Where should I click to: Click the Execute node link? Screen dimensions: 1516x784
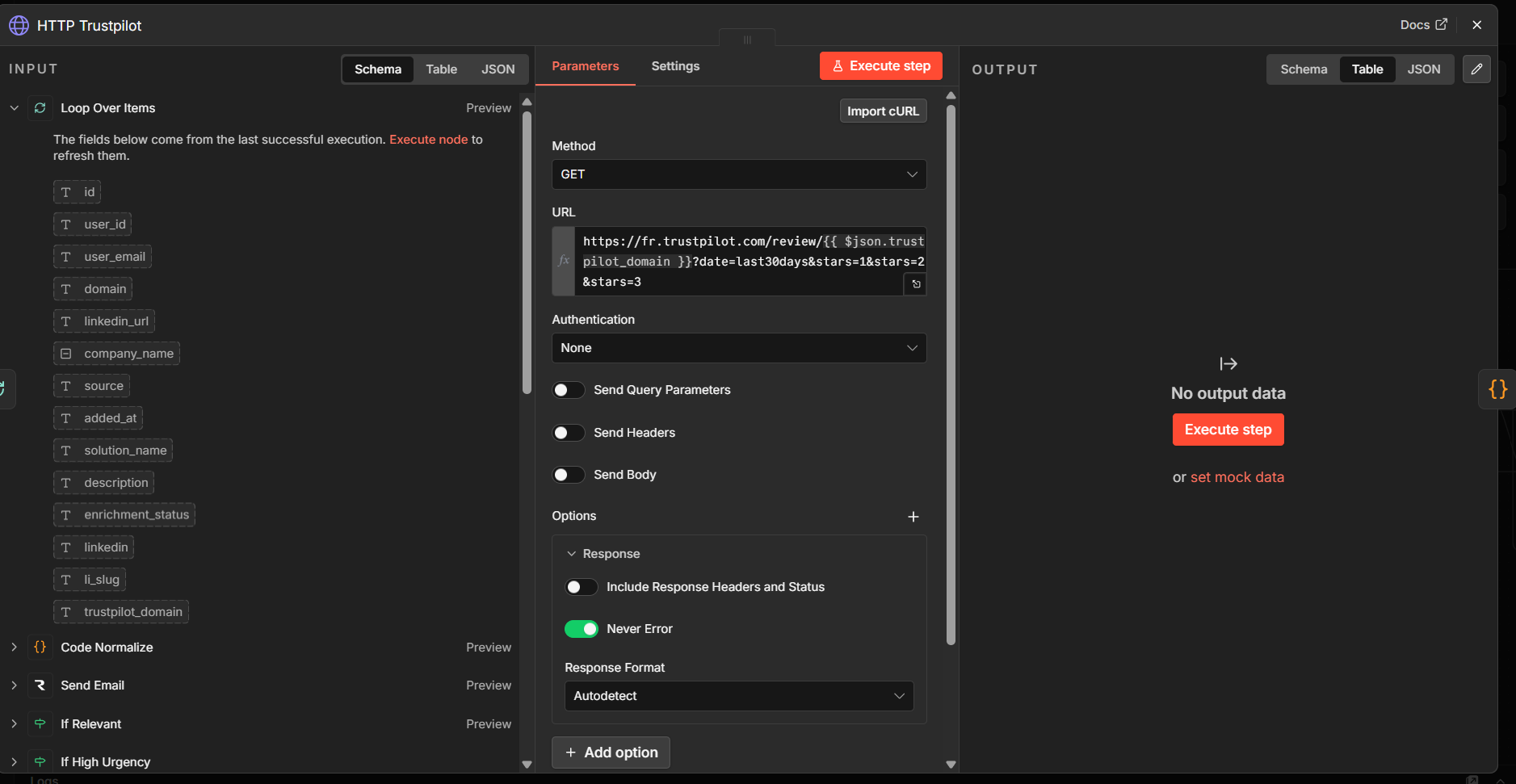coord(428,140)
